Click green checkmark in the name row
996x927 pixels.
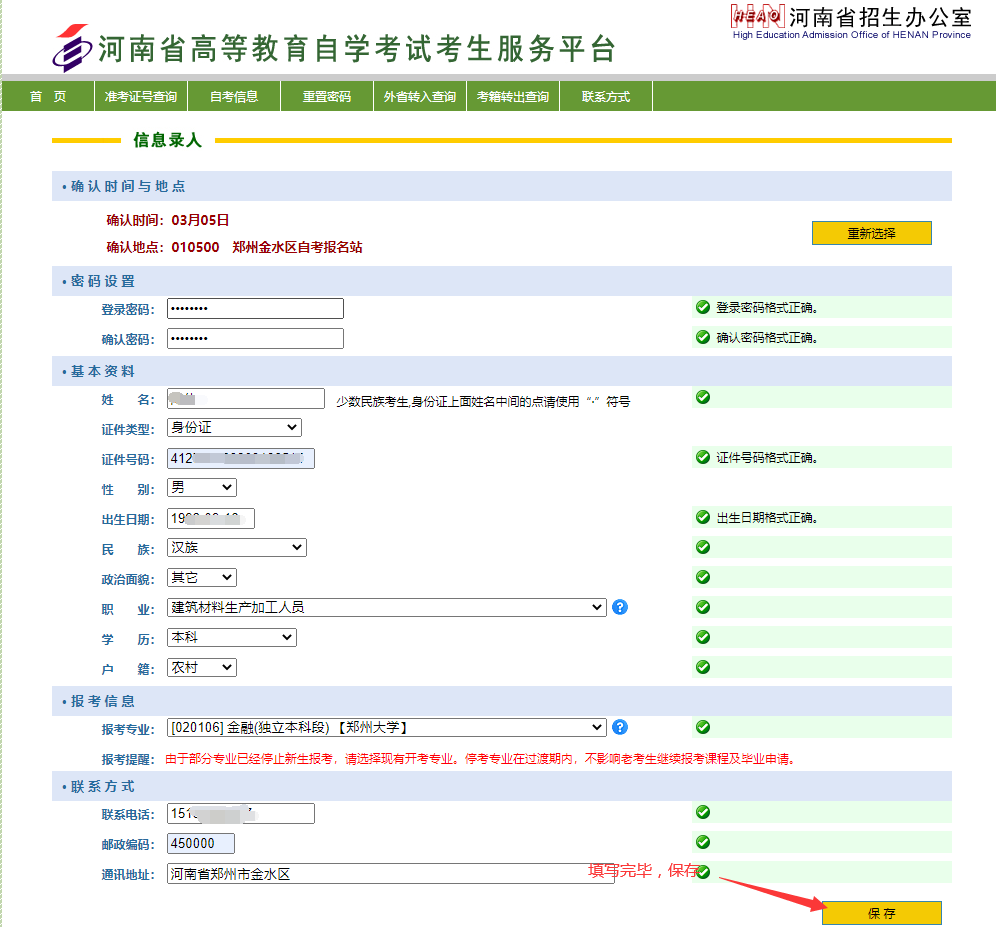click(x=703, y=397)
